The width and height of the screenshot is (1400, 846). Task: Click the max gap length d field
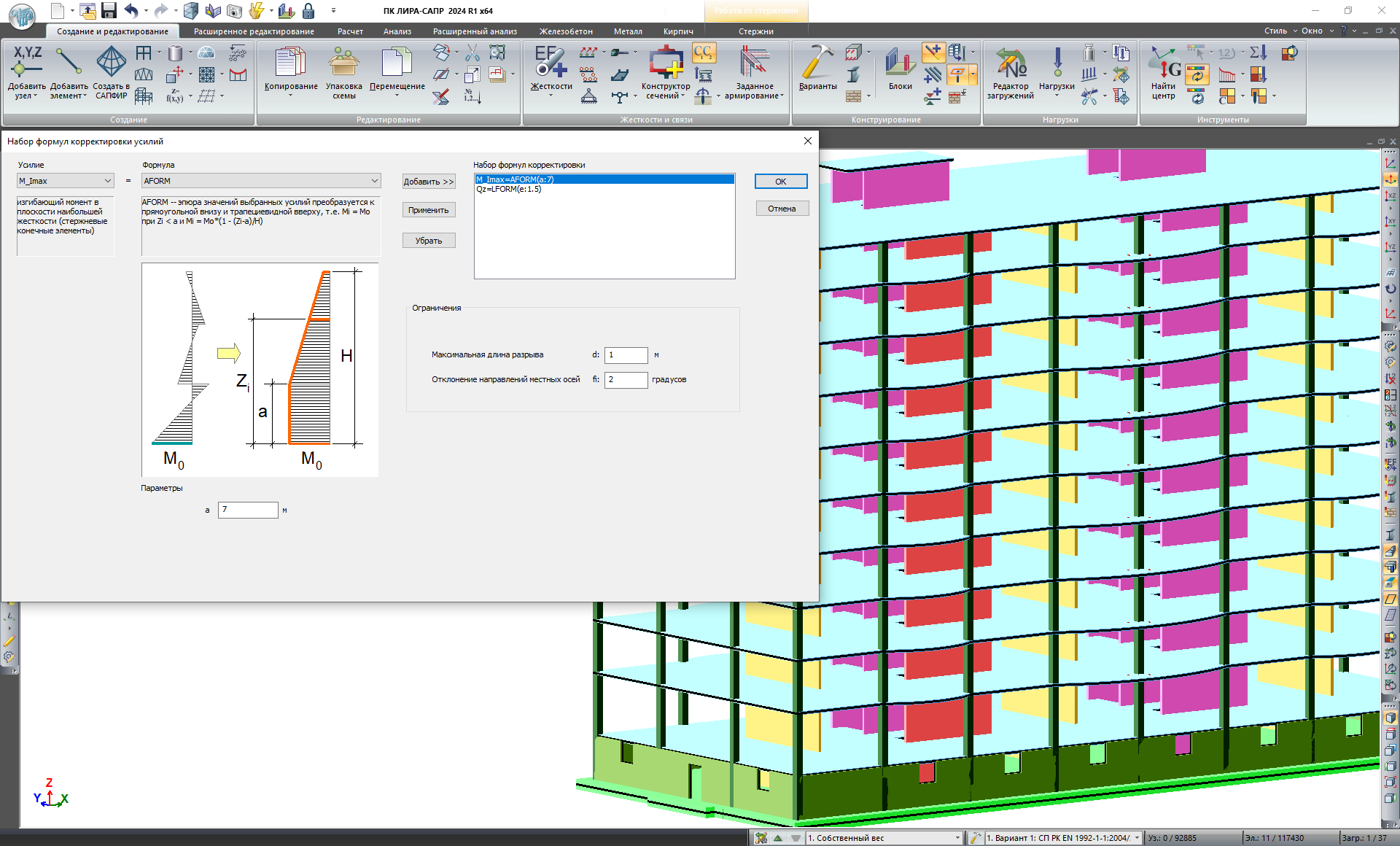625,355
